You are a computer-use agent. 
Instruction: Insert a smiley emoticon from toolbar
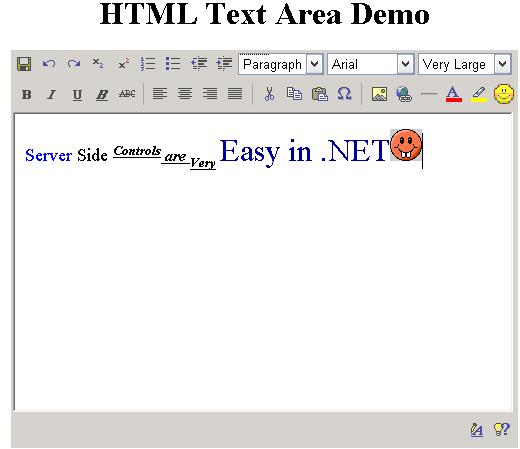503,94
